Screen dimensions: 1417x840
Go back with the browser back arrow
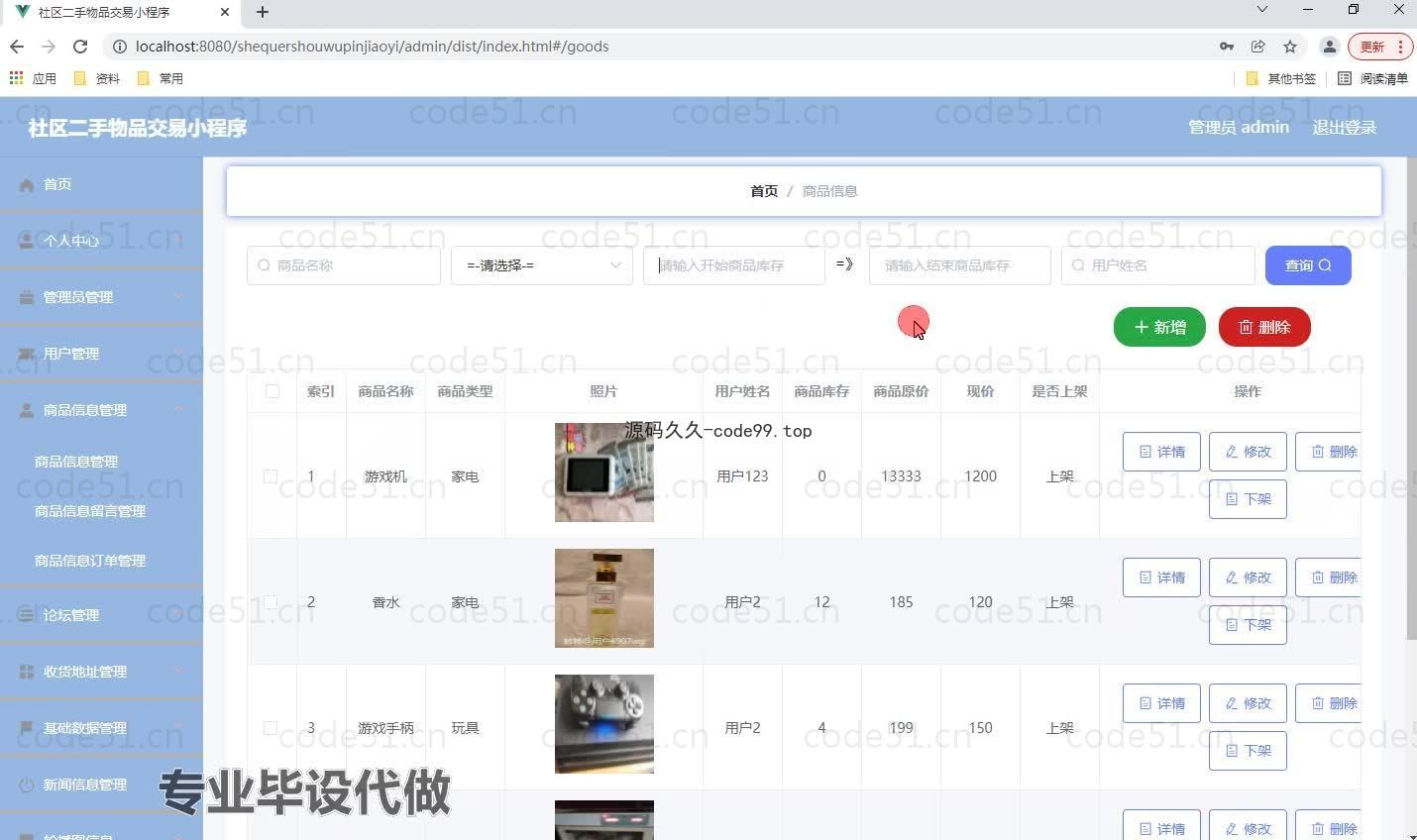point(17,47)
